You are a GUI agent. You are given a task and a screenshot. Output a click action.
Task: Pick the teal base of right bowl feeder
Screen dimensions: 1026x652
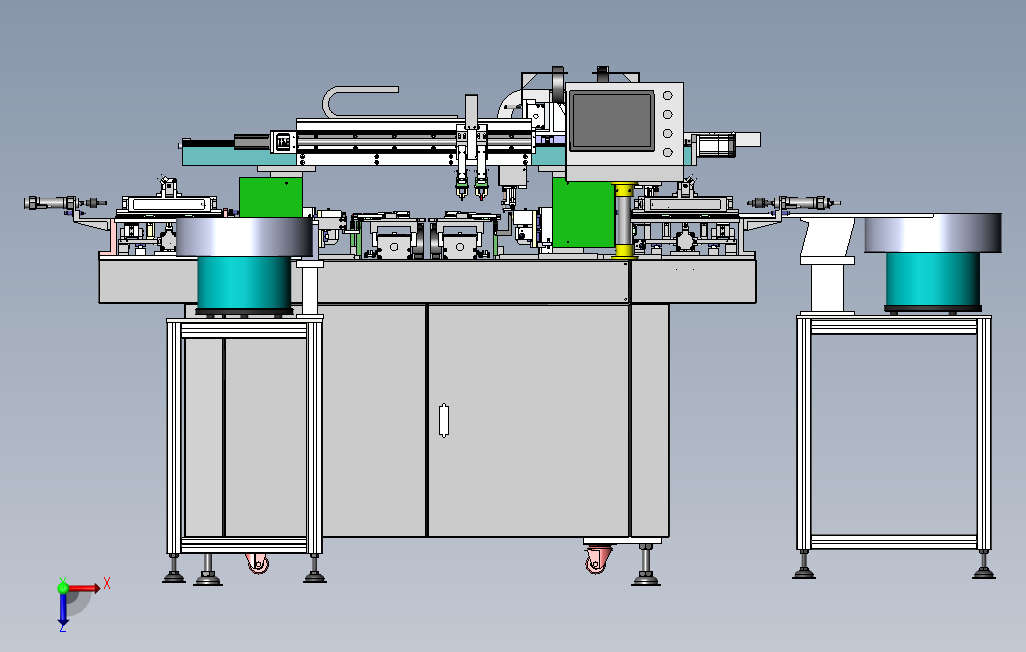coord(932,280)
